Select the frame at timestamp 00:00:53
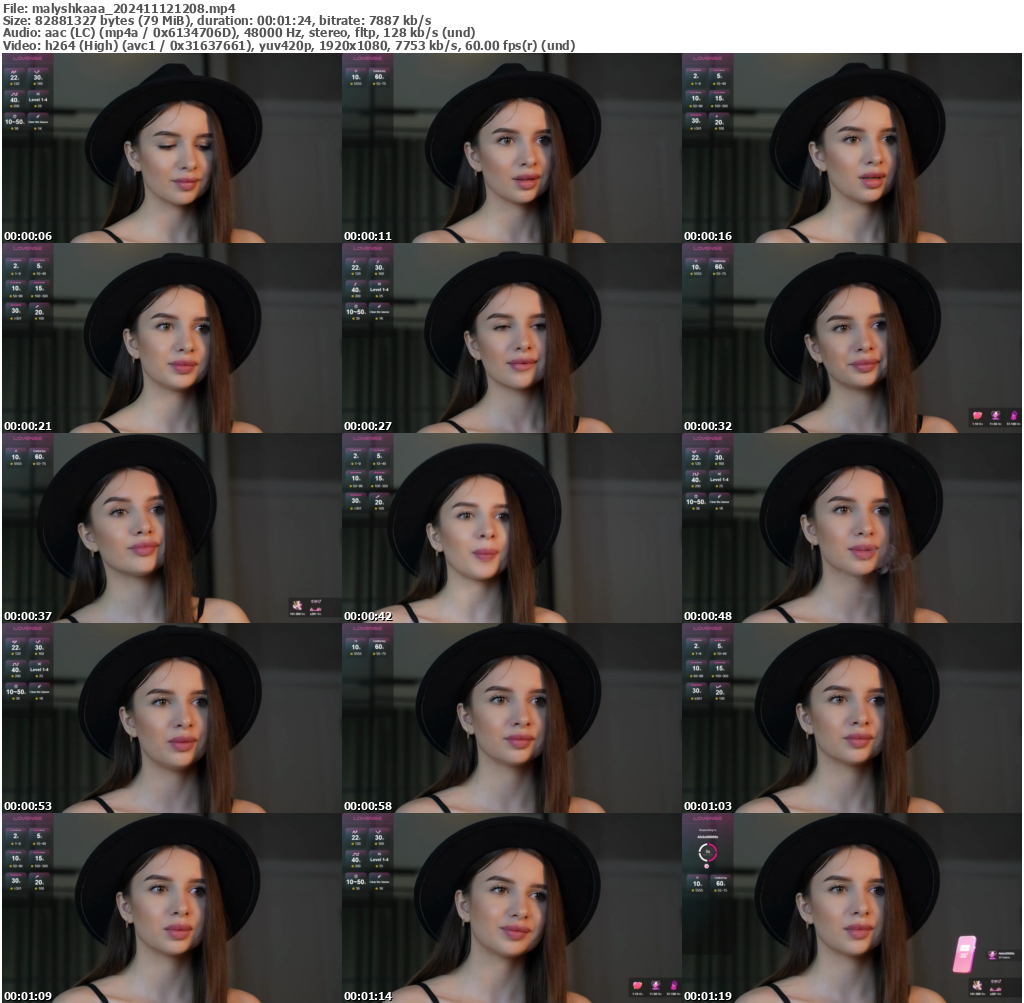 pyautogui.click(x=172, y=718)
